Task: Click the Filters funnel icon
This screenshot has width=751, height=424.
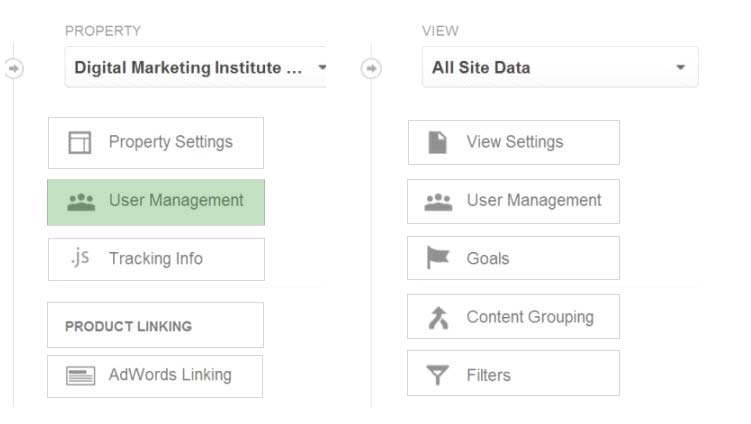Action: coord(437,375)
